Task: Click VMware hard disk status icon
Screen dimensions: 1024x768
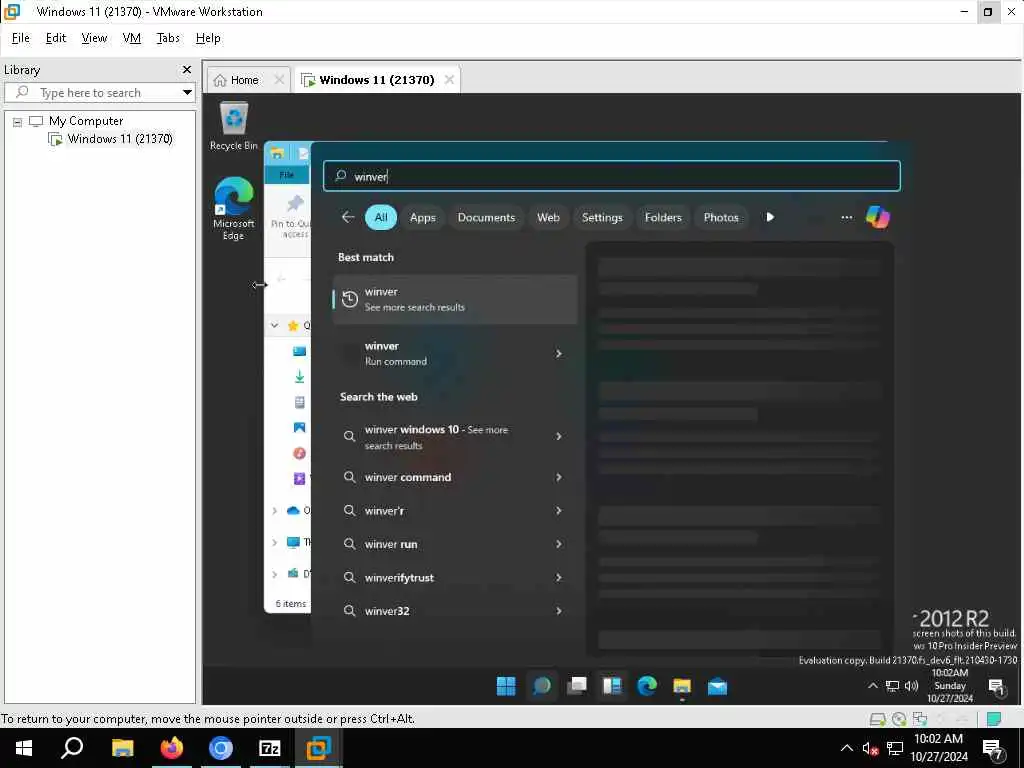Action: 878,719
